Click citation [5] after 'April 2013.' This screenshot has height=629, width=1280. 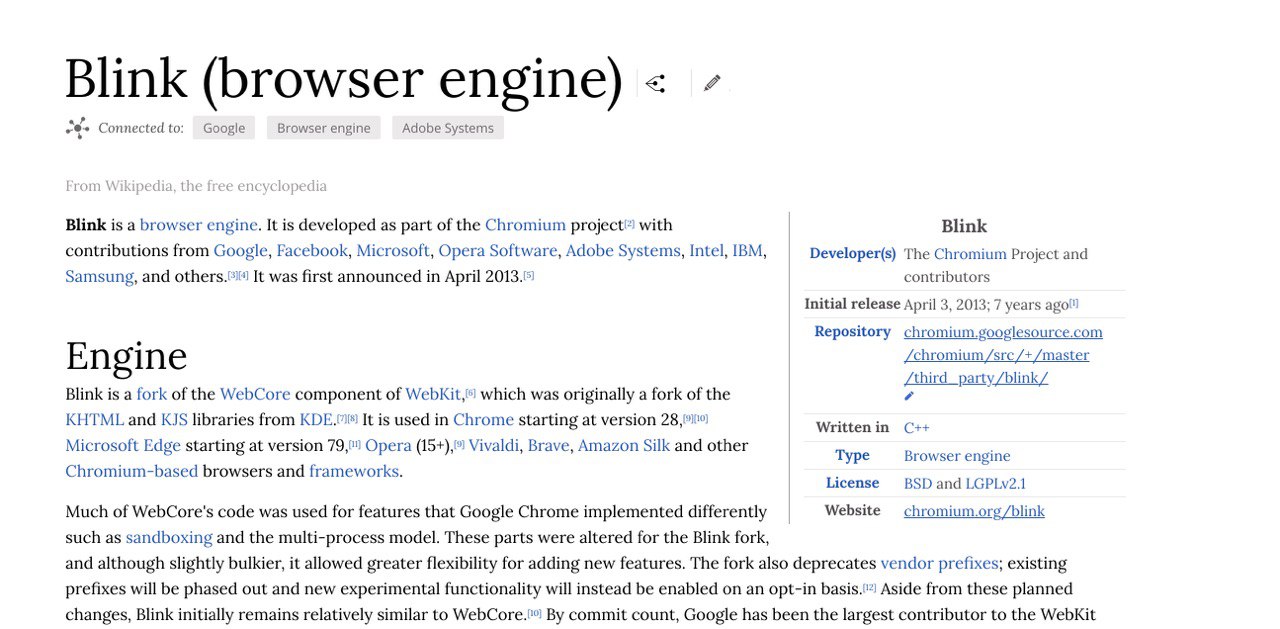pyautogui.click(x=529, y=275)
